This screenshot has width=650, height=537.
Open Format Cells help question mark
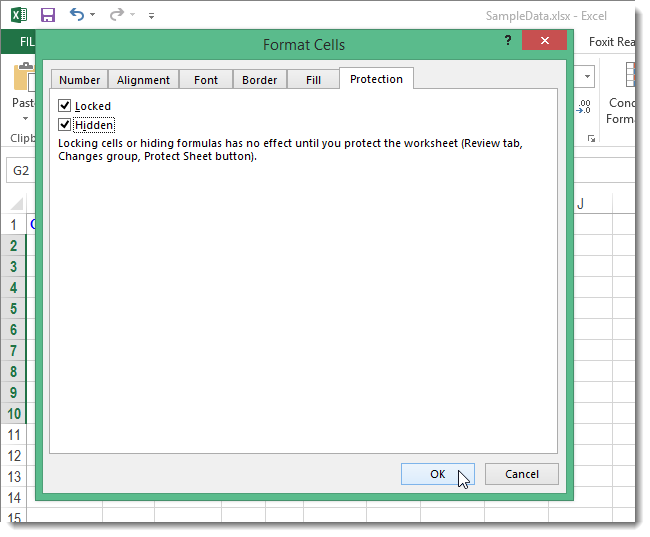[508, 41]
